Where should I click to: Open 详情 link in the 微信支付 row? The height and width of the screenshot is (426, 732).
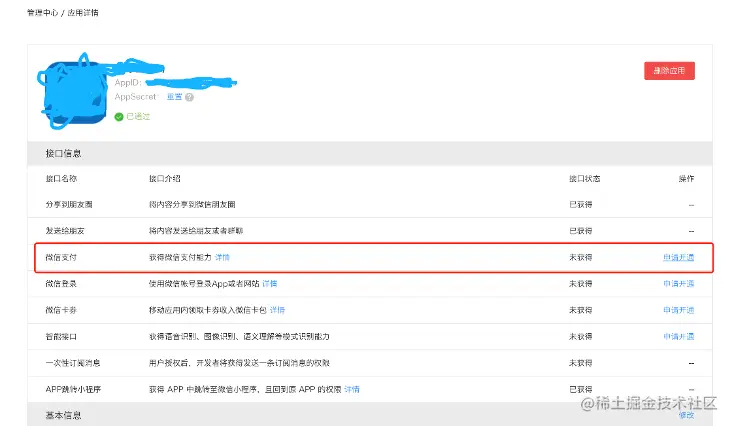click(x=222, y=257)
